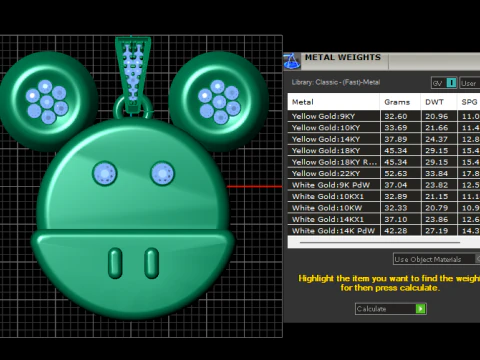Select the Yellow Gold:14KY row
This screenshot has width=480, height=360.
point(384,139)
